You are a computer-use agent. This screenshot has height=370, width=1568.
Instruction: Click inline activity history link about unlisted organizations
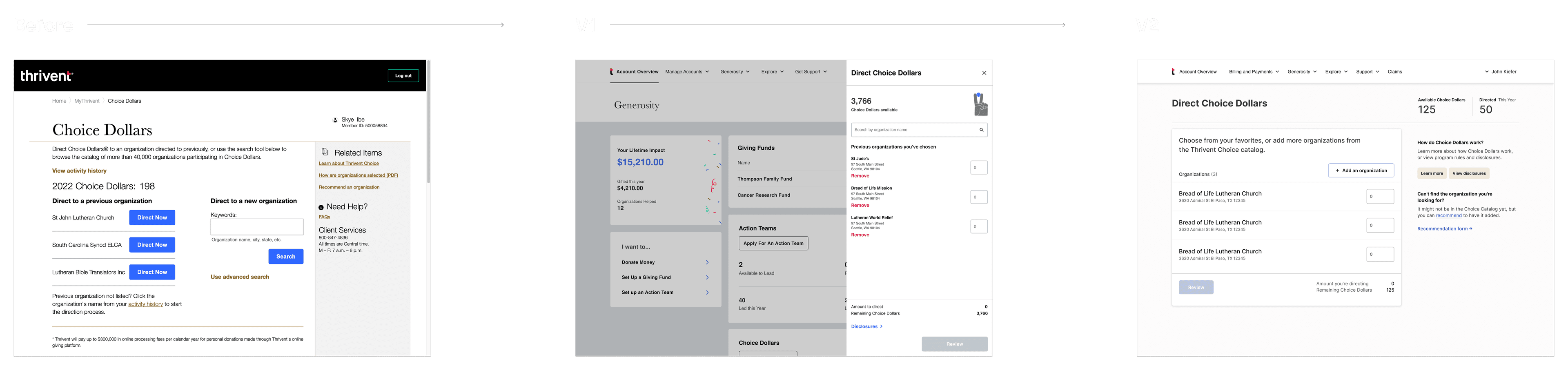(145, 304)
